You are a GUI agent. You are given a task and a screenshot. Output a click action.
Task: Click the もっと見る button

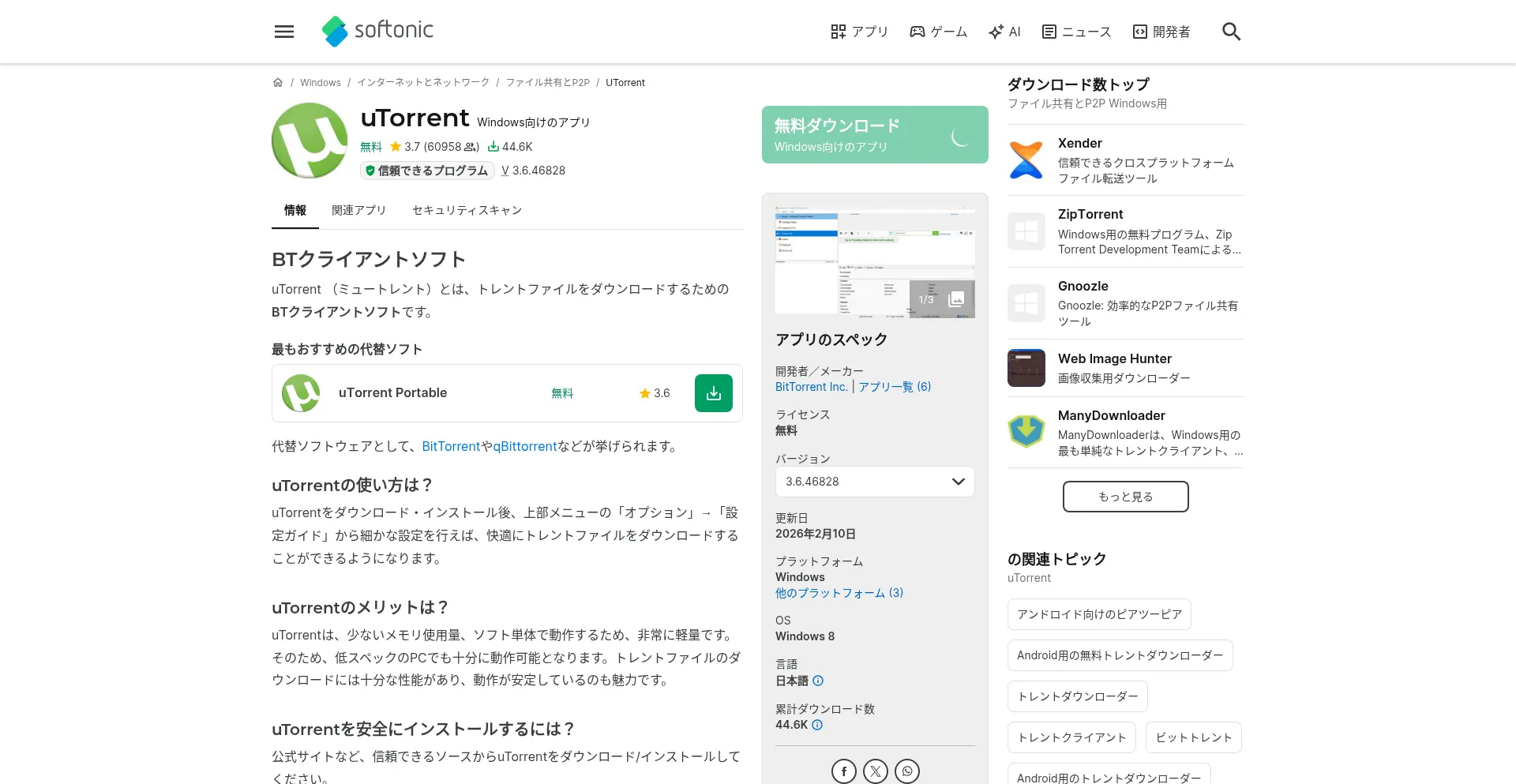click(x=1126, y=497)
